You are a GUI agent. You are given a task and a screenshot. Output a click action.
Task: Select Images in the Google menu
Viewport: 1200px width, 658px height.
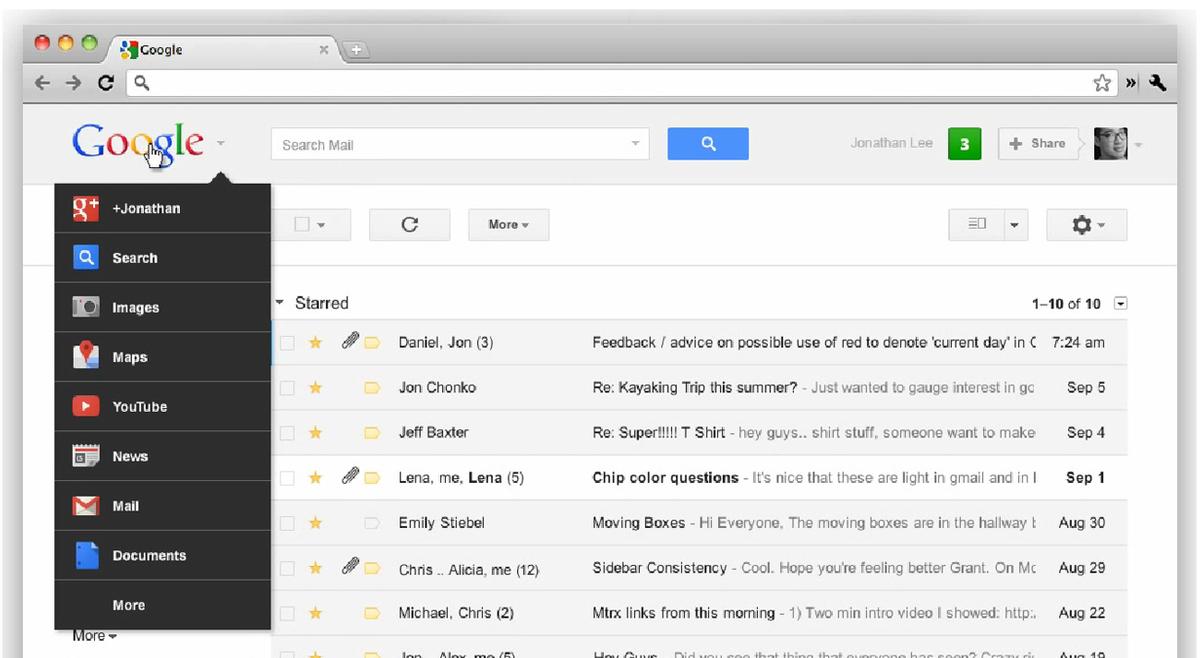coord(162,308)
